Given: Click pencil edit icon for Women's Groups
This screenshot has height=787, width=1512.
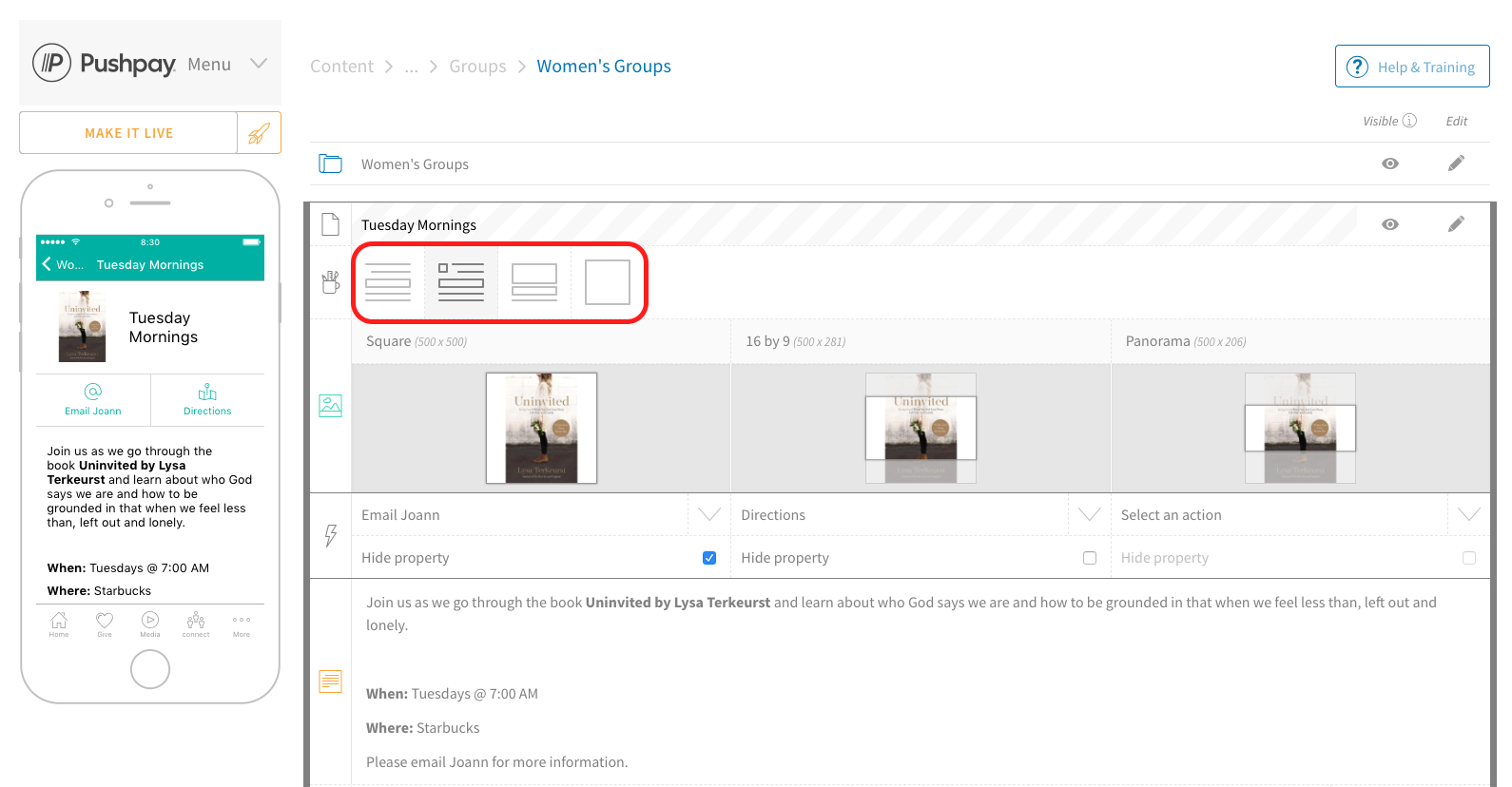Looking at the screenshot, I should [1456, 163].
